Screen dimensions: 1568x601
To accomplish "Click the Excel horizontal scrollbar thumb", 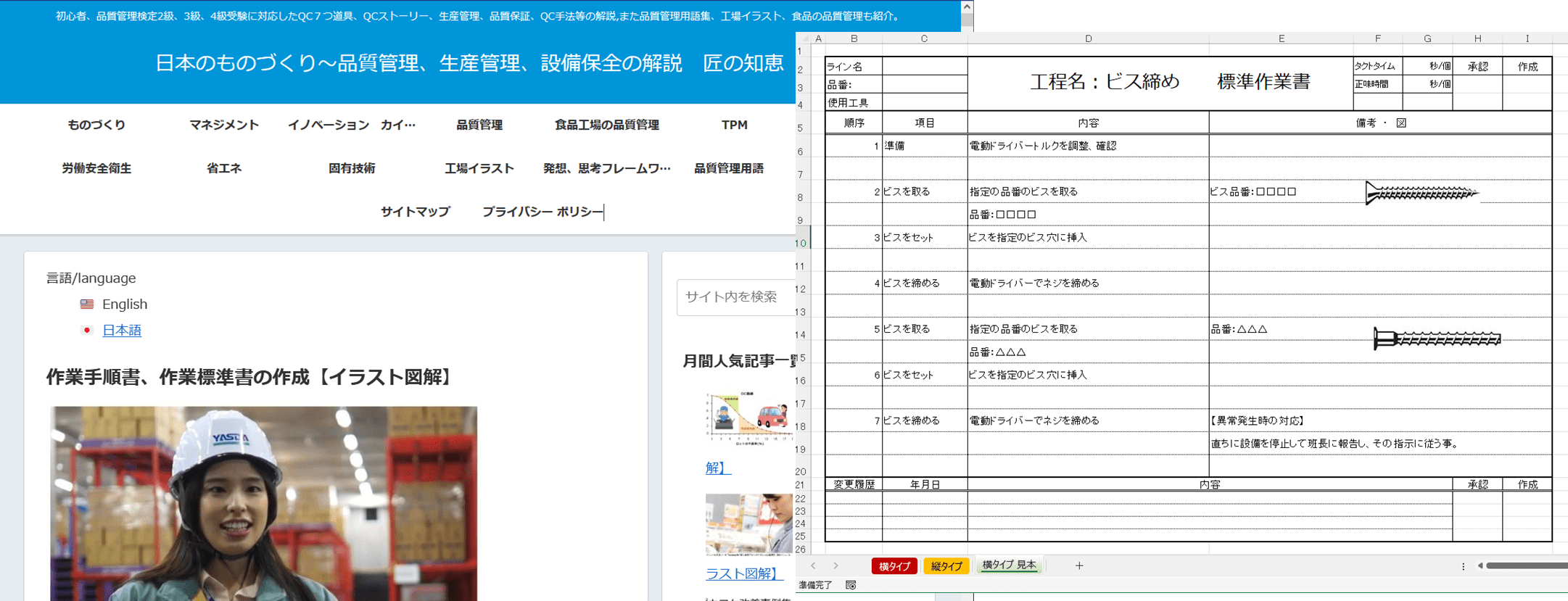I will click(1527, 565).
